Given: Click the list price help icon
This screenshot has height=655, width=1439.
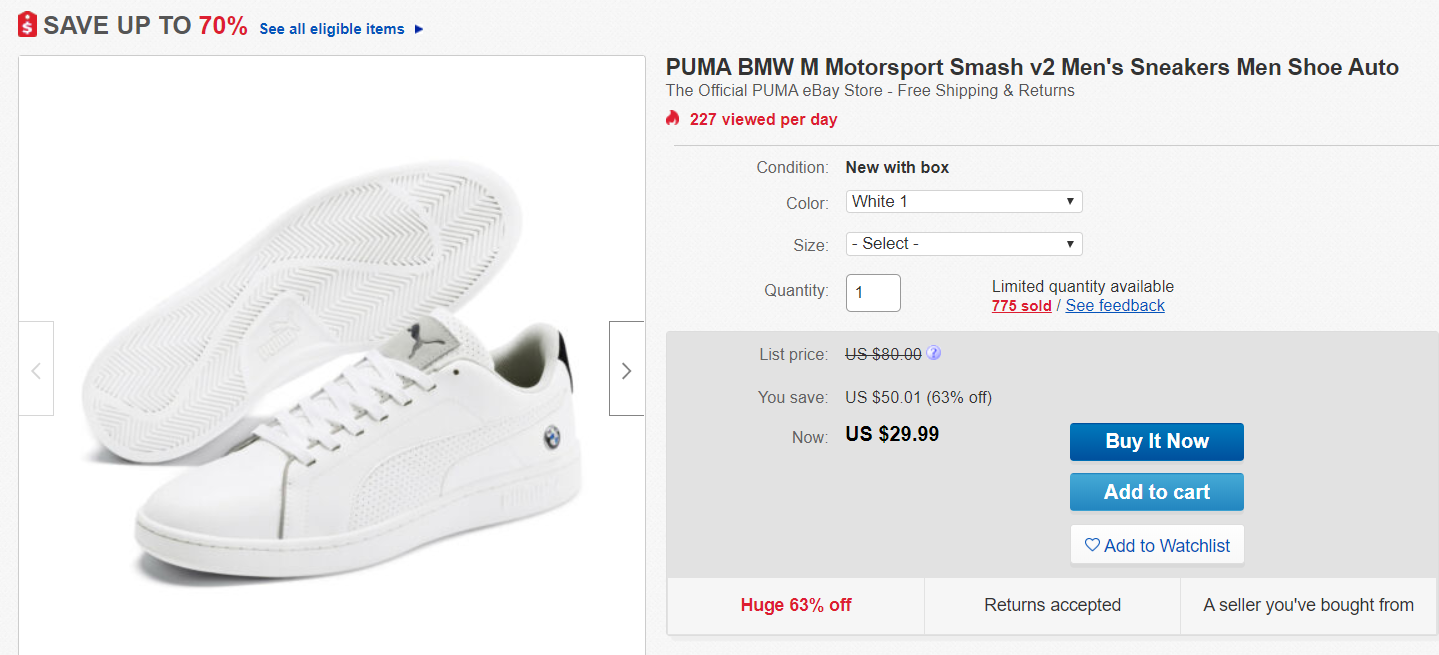Looking at the screenshot, I should (x=933, y=353).
